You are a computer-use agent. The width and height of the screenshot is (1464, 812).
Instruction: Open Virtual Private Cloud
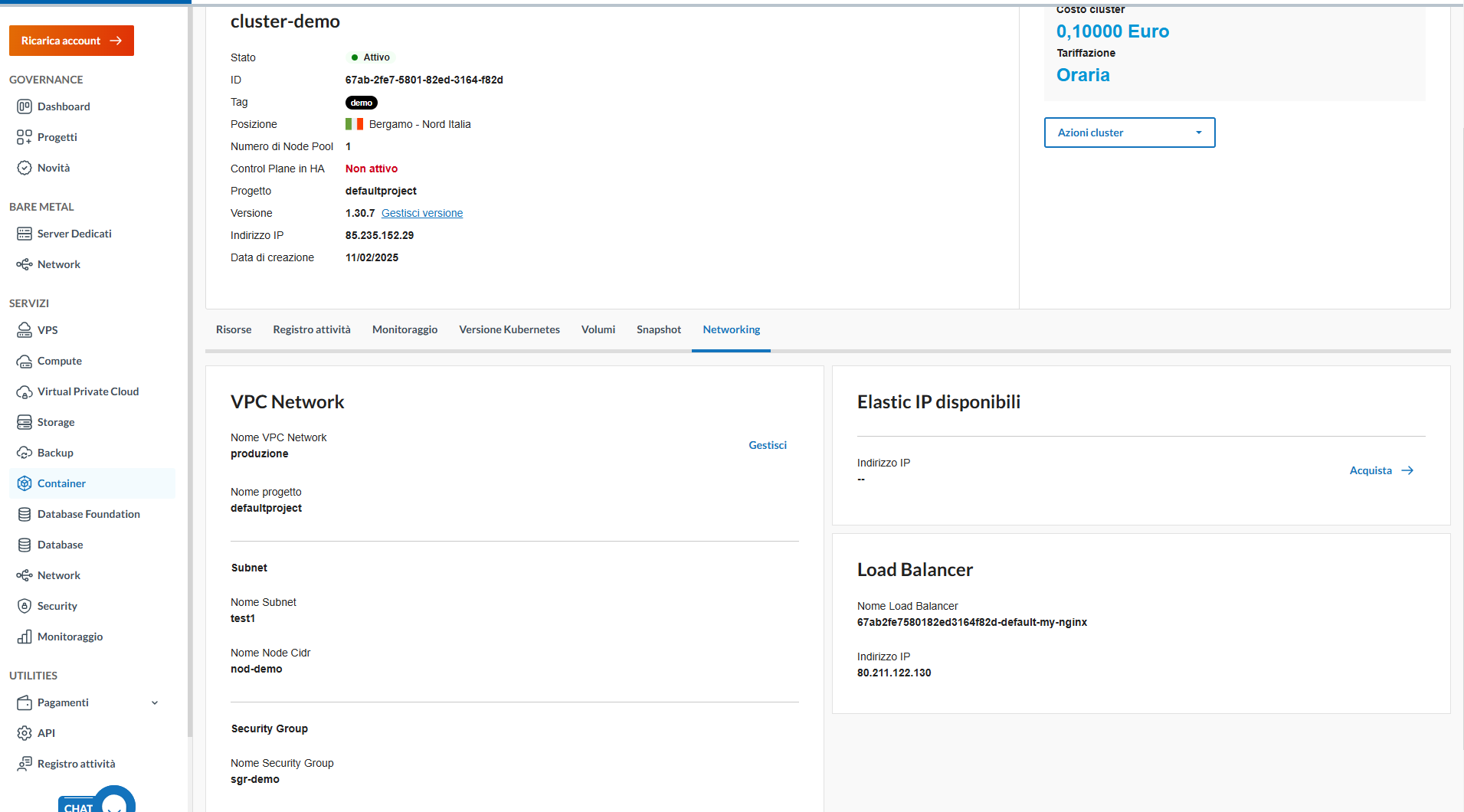(x=87, y=391)
